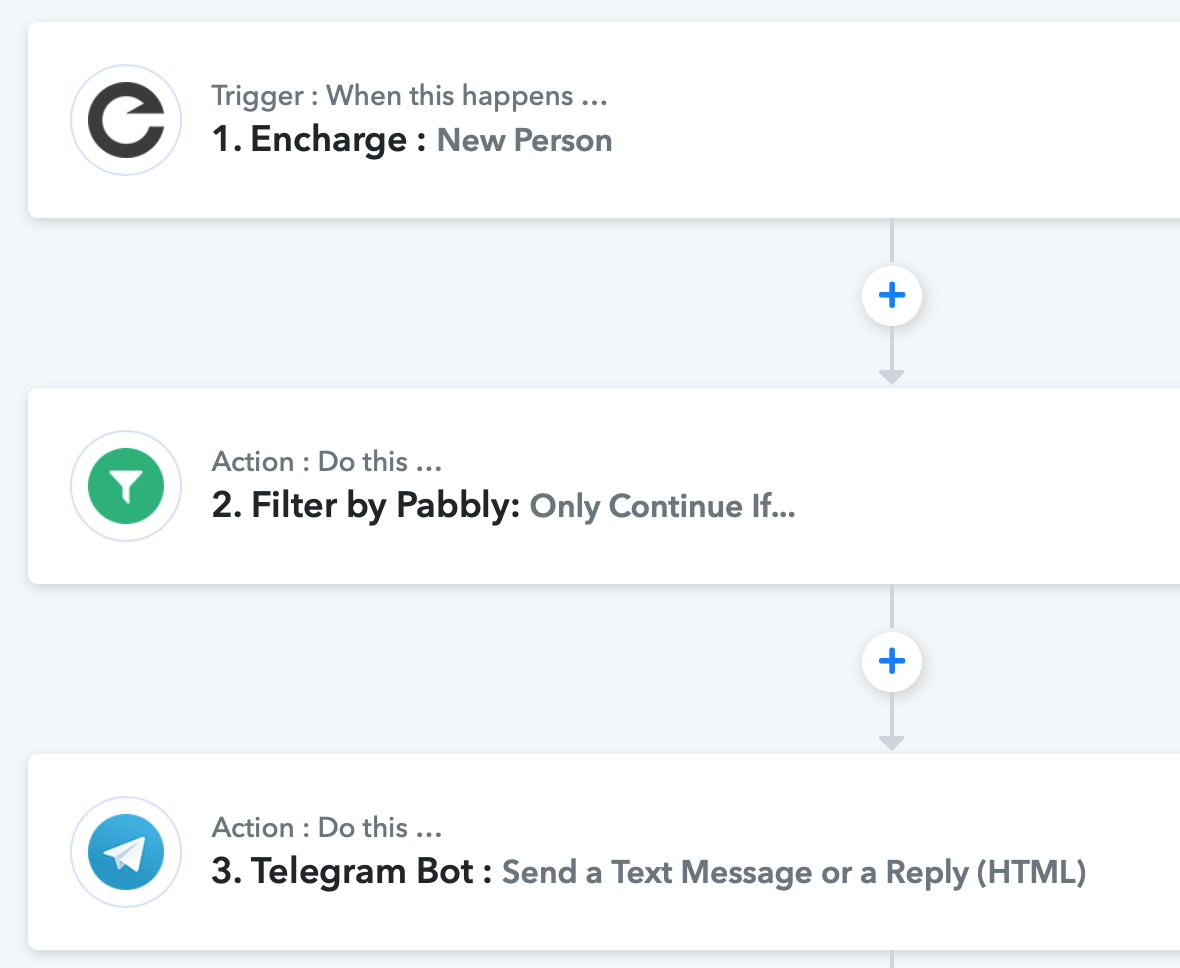The width and height of the screenshot is (1180, 968).
Task: Open the "2. Filter by Pabbly" step title
Action: point(366,505)
